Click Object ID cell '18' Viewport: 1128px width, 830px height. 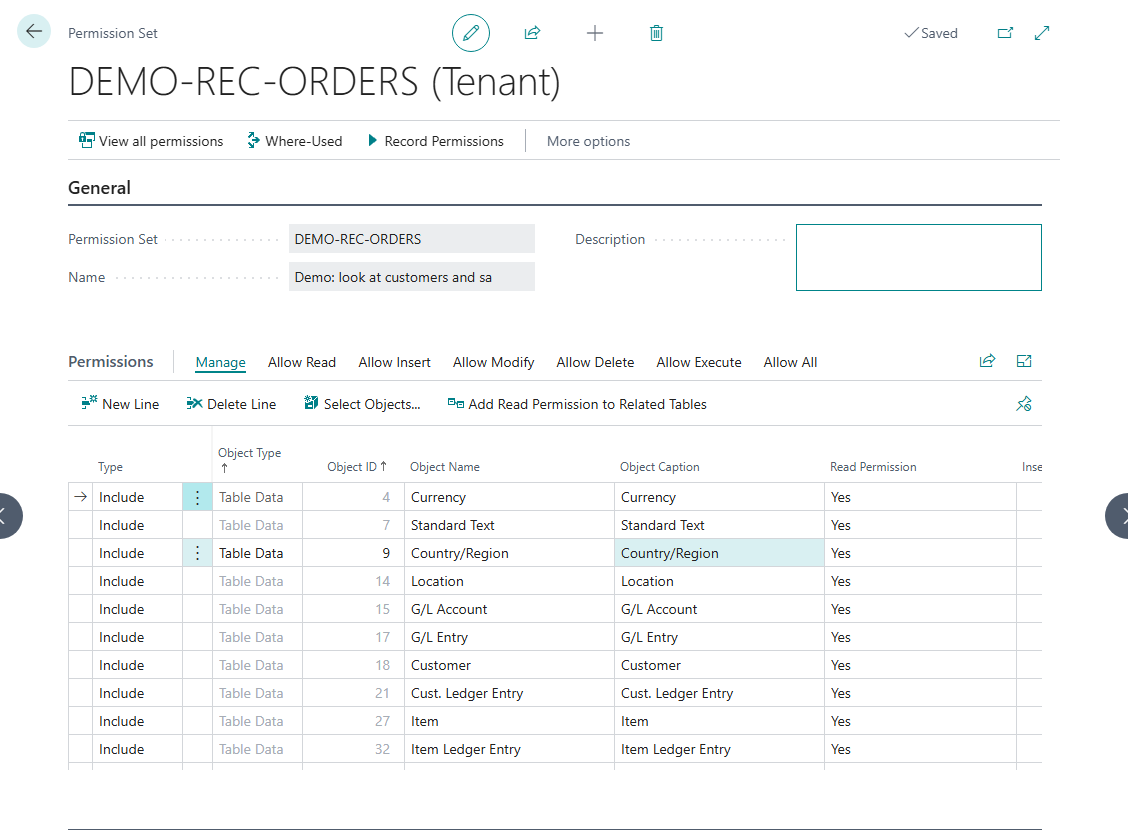353,665
